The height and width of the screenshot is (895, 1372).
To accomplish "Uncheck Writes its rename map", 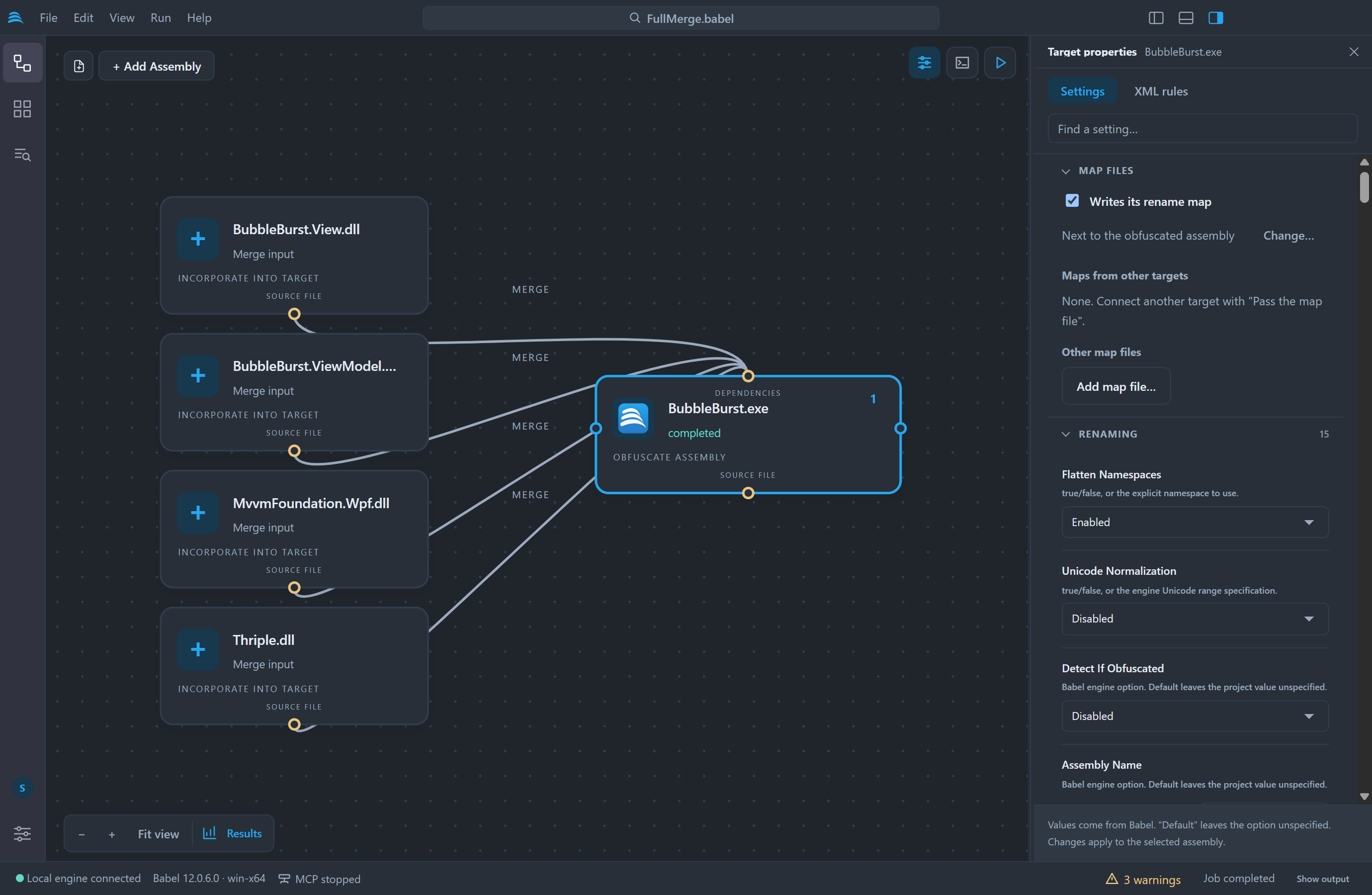I will tap(1072, 201).
